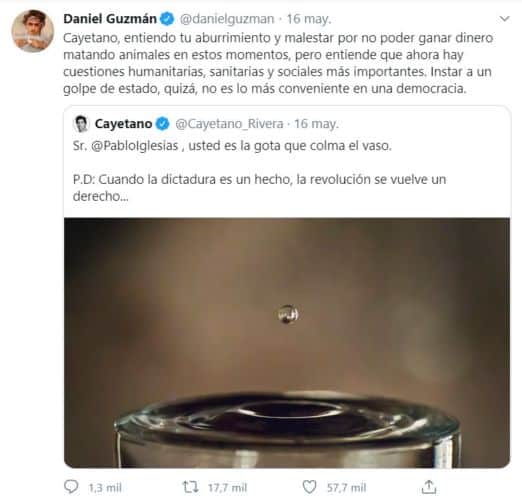Open the share upload icon
Viewport: 522px width, 500px height.
429,487
